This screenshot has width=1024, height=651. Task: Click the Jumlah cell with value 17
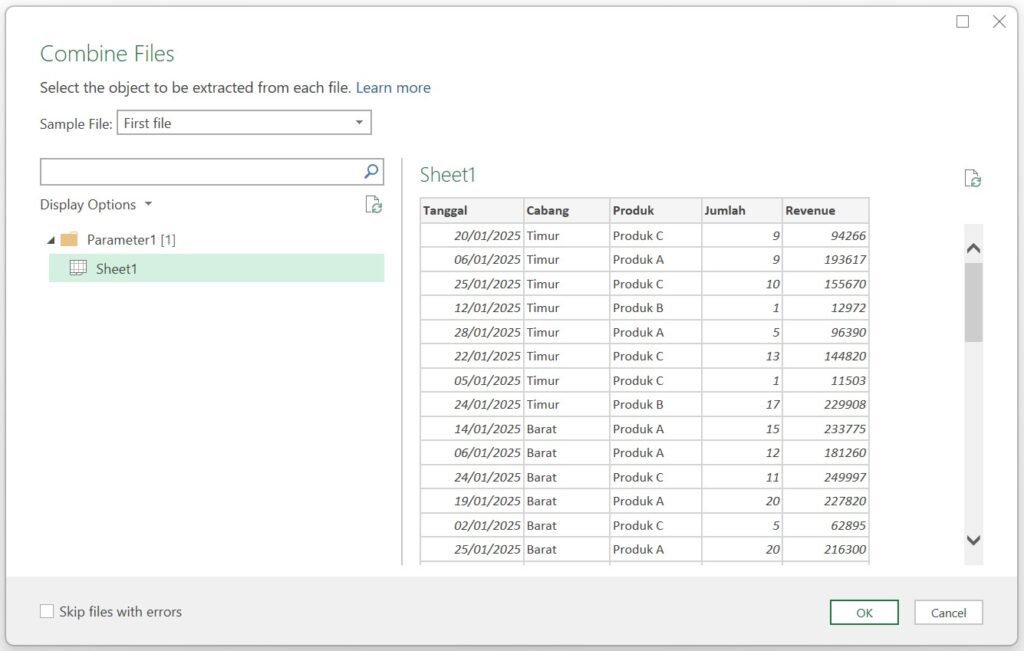pos(741,404)
